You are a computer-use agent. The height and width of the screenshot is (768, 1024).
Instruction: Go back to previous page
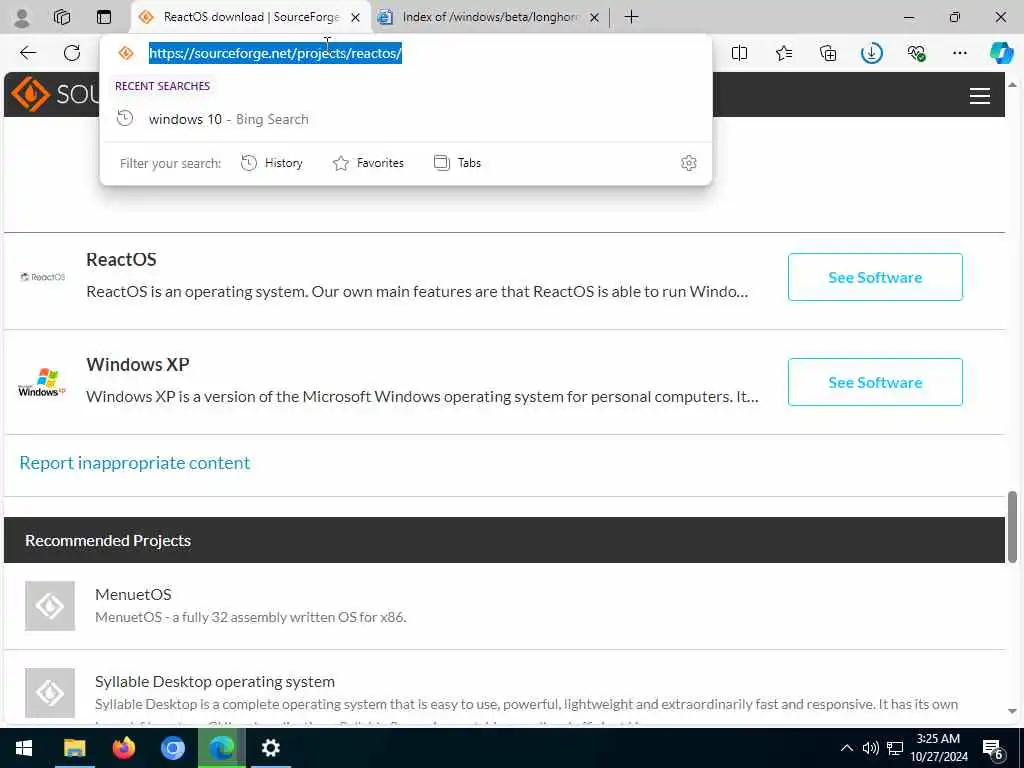(28, 53)
